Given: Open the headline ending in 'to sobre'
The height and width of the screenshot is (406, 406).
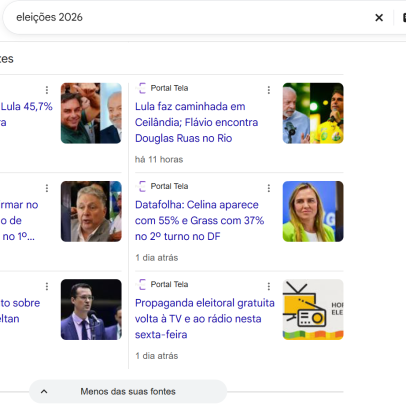Looking at the screenshot, I should pos(20,311).
